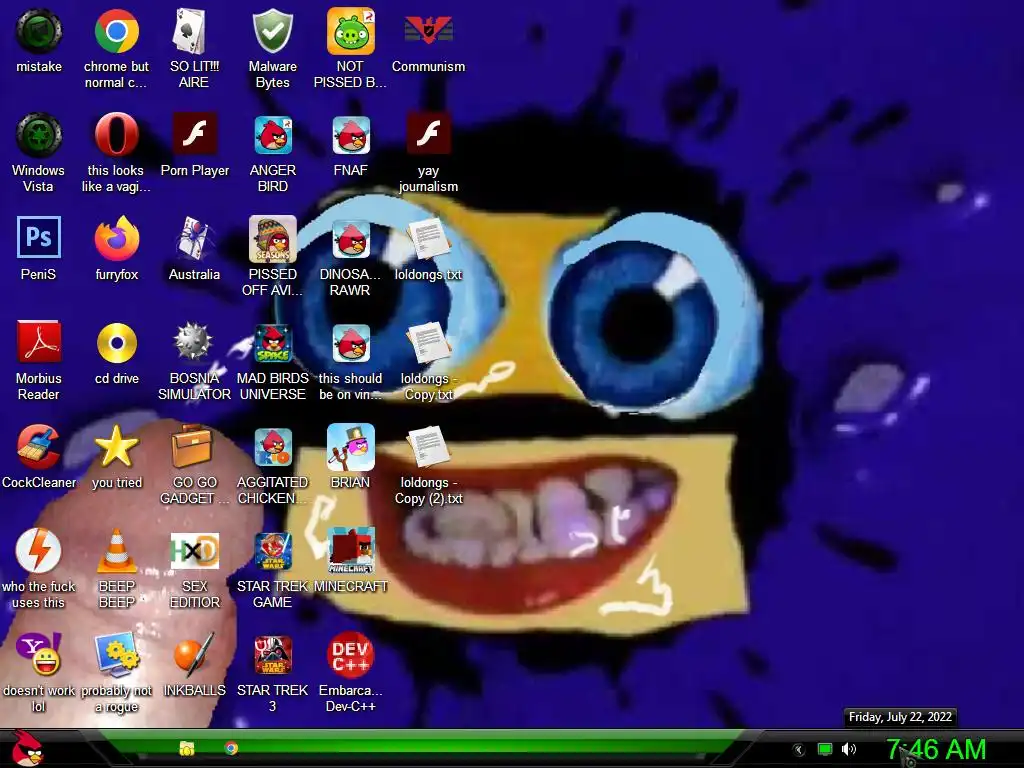
Task: Open the 'loldongs.txt' file
Action: point(428,239)
